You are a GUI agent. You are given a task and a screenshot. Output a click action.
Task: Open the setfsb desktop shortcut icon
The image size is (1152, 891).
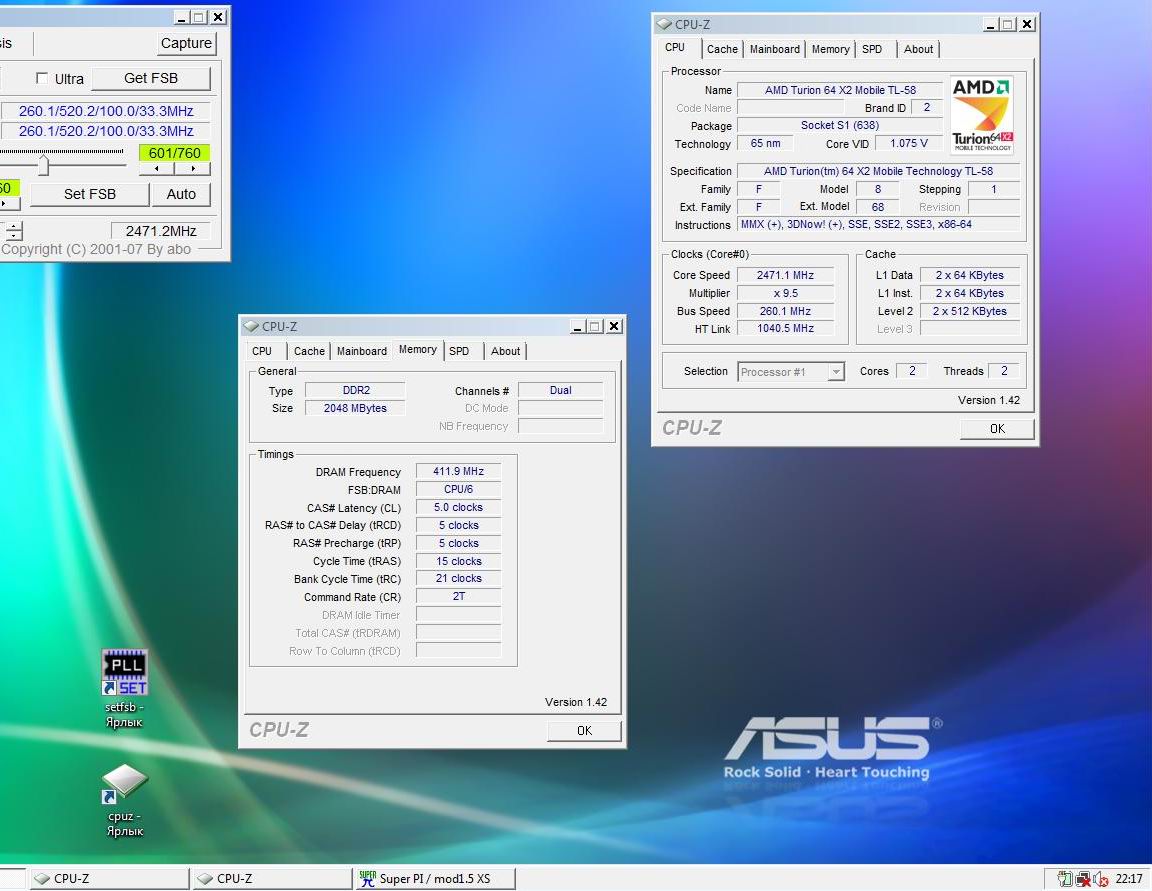124,671
